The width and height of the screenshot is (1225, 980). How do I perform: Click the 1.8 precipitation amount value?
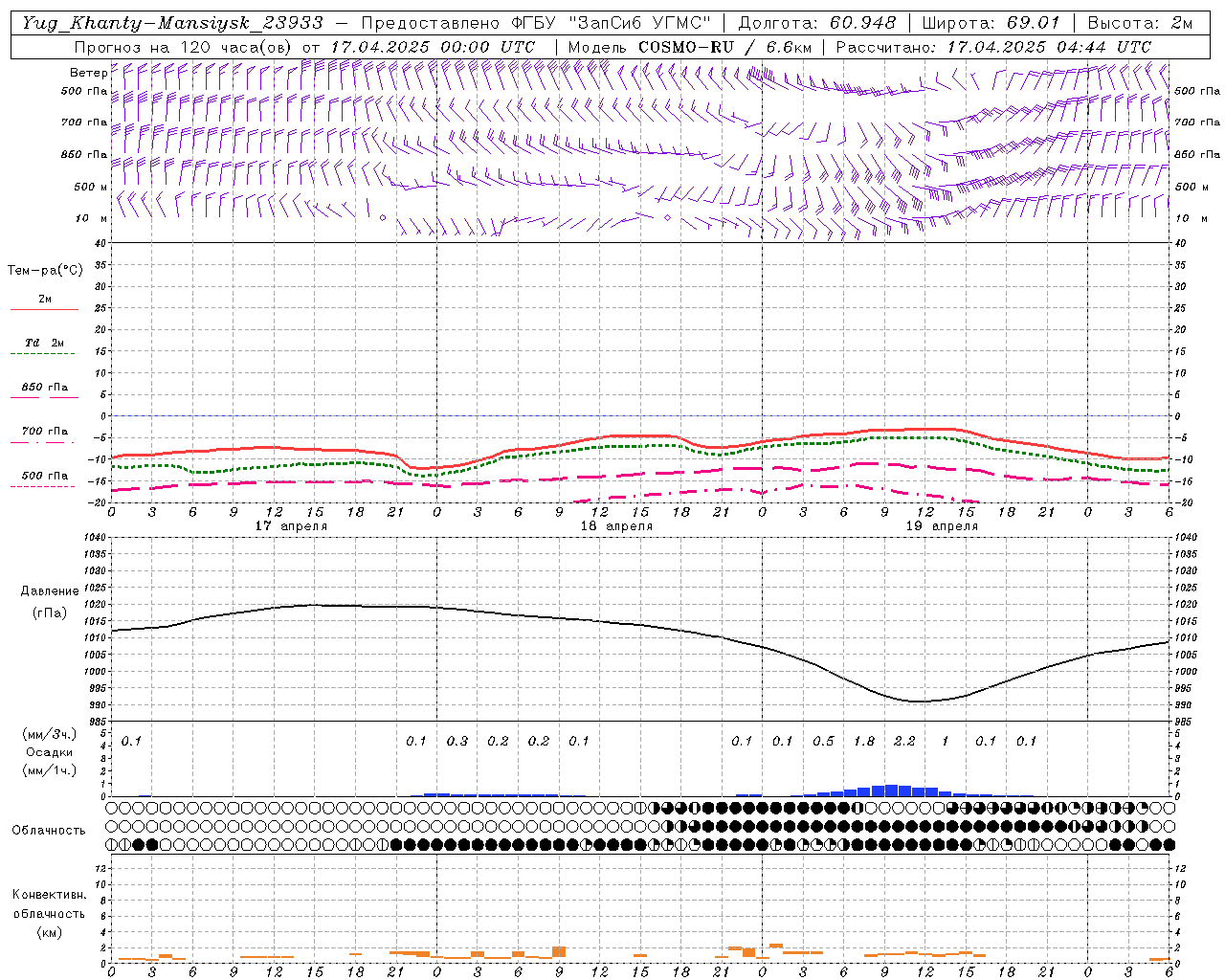(x=864, y=741)
